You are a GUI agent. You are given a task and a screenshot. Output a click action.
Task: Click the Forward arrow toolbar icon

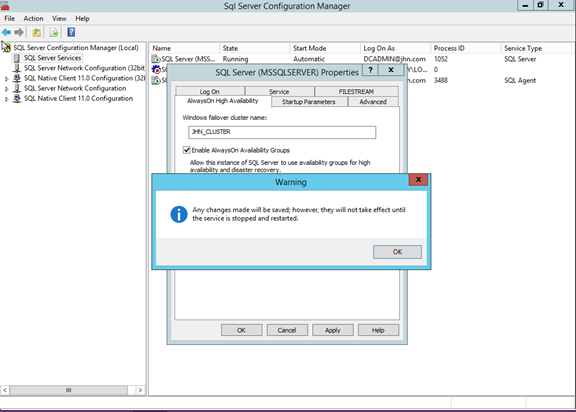[19, 32]
